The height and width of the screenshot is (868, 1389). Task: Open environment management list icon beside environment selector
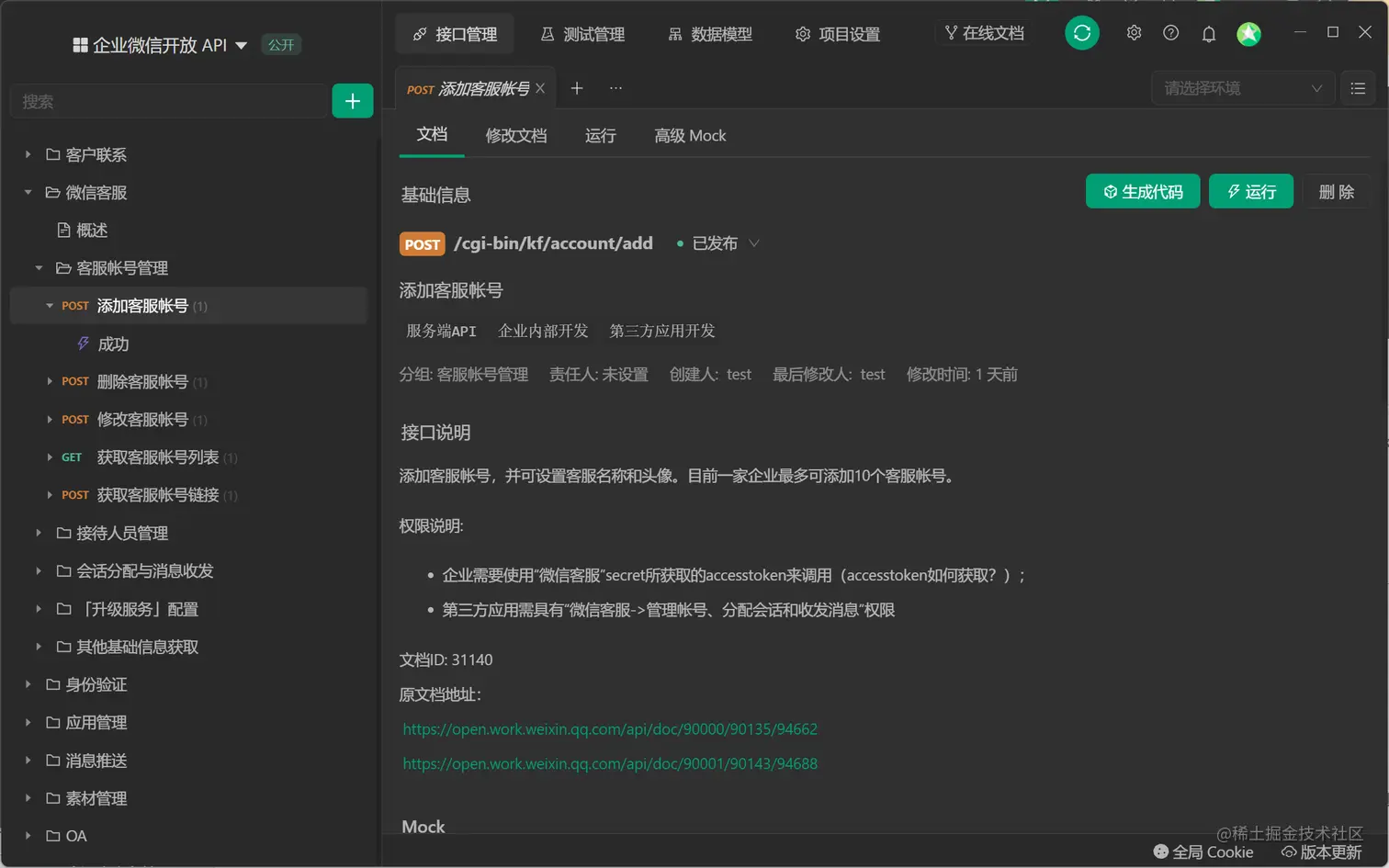click(x=1360, y=88)
